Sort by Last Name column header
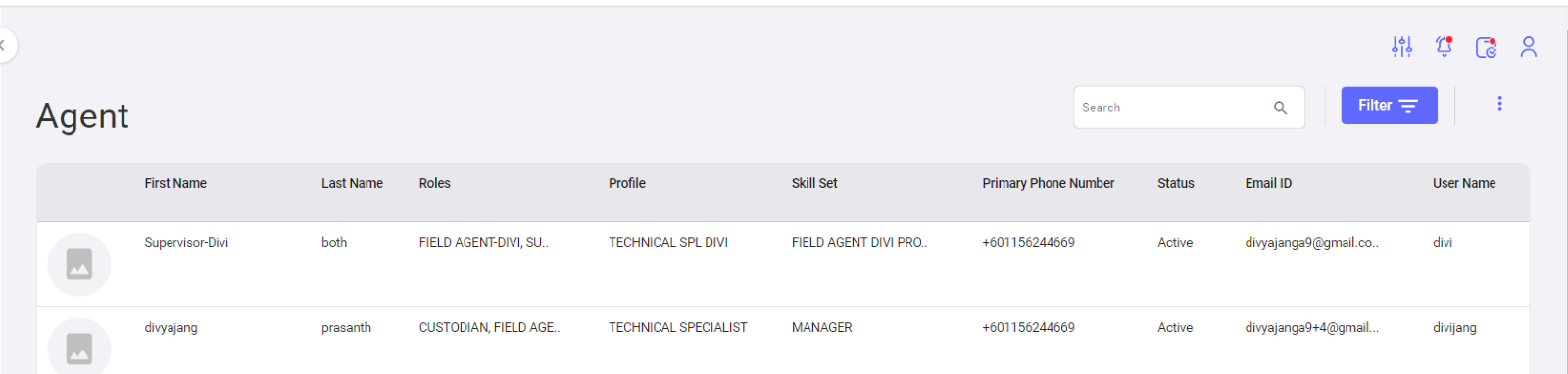The height and width of the screenshot is (374, 1568). pyautogui.click(x=352, y=183)
